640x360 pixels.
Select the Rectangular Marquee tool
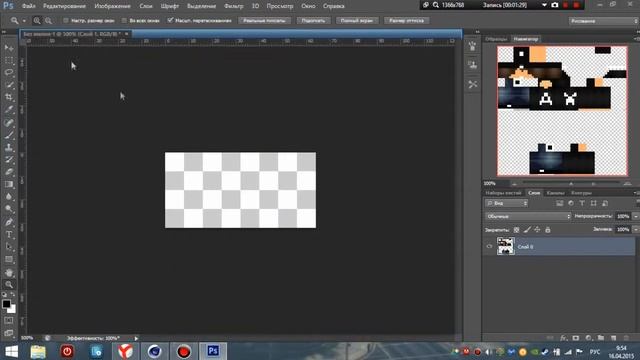pos(9,61)
